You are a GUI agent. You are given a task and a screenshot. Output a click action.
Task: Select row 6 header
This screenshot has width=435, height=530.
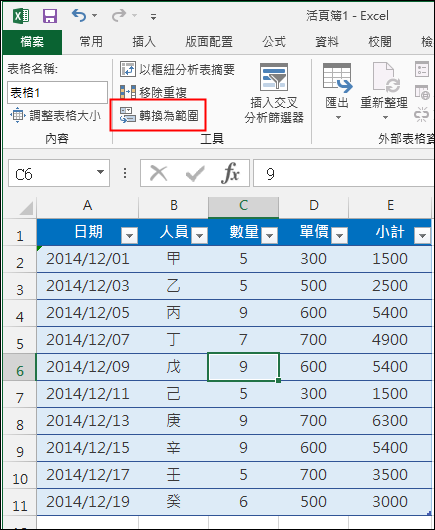20,367
